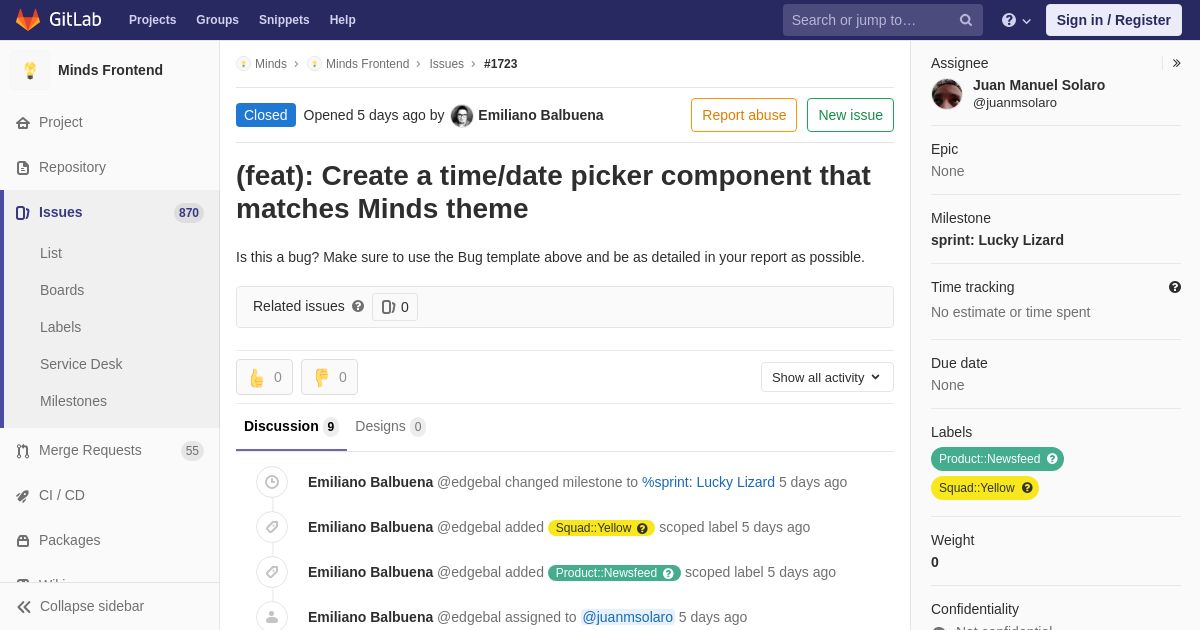Click user icon beside assigned activity

click(x=272, y=617)
